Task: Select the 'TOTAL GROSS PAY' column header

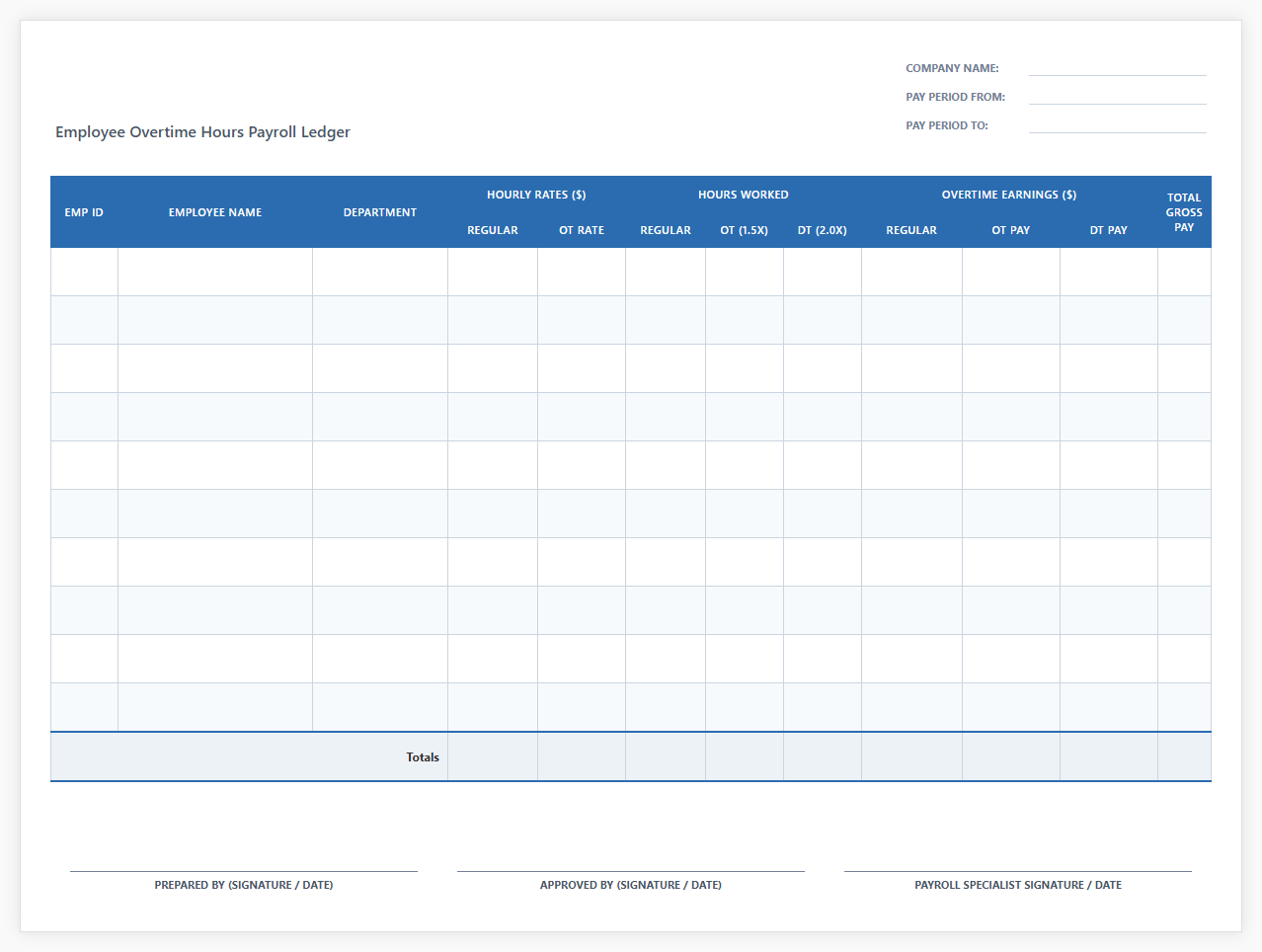Action: click(x=1184, y=212)
